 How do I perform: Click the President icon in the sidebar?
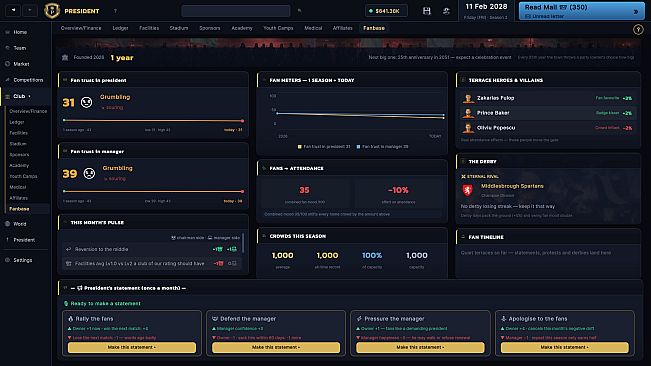point(7,240)
